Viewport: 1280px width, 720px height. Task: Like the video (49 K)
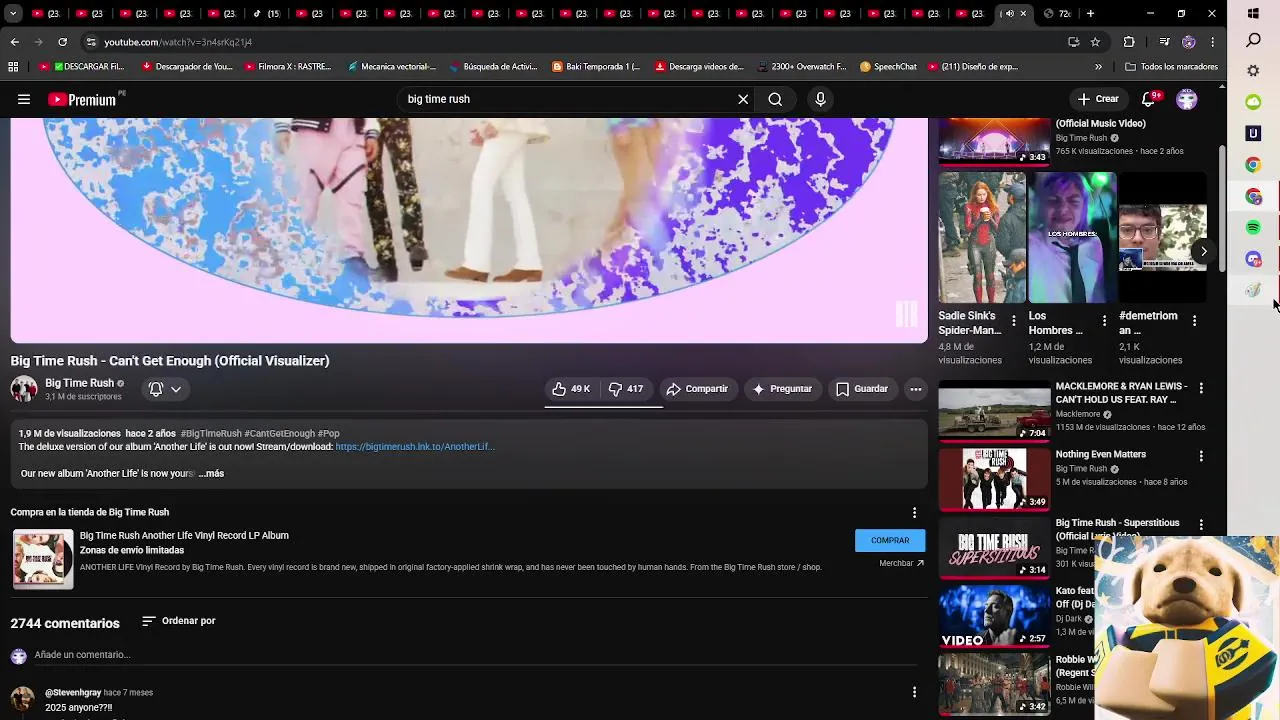pyautogui.click(x=571, y=389)
